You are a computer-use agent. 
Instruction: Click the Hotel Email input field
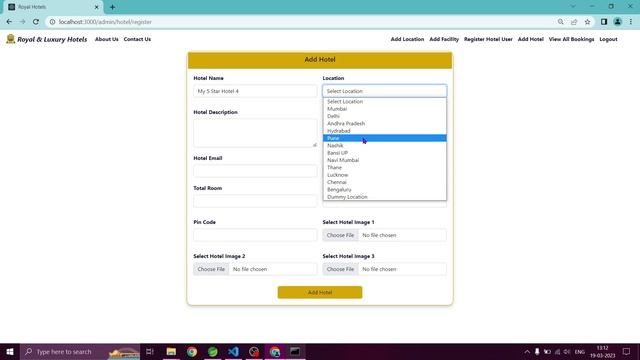click(x=255, y=171)
